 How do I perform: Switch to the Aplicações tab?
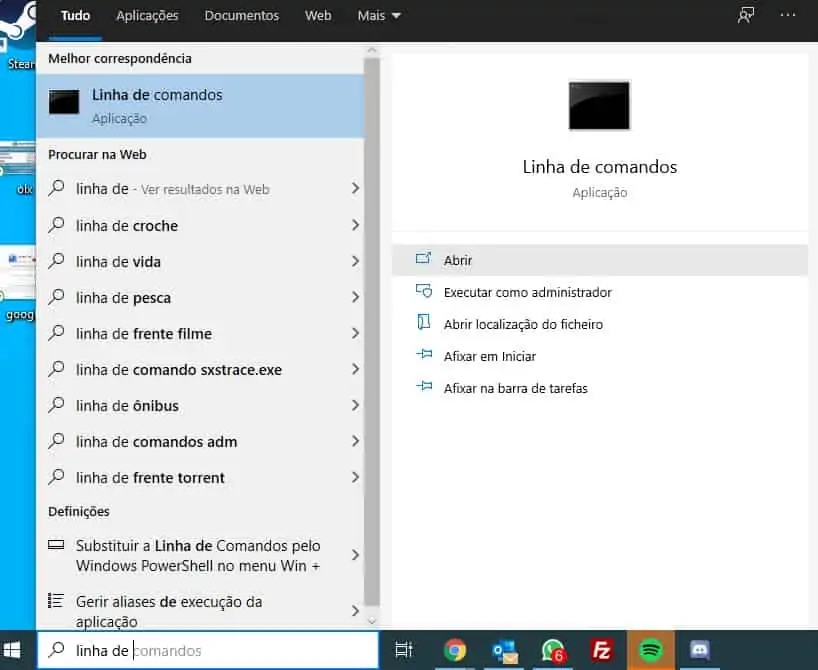(x=147, y=16)
